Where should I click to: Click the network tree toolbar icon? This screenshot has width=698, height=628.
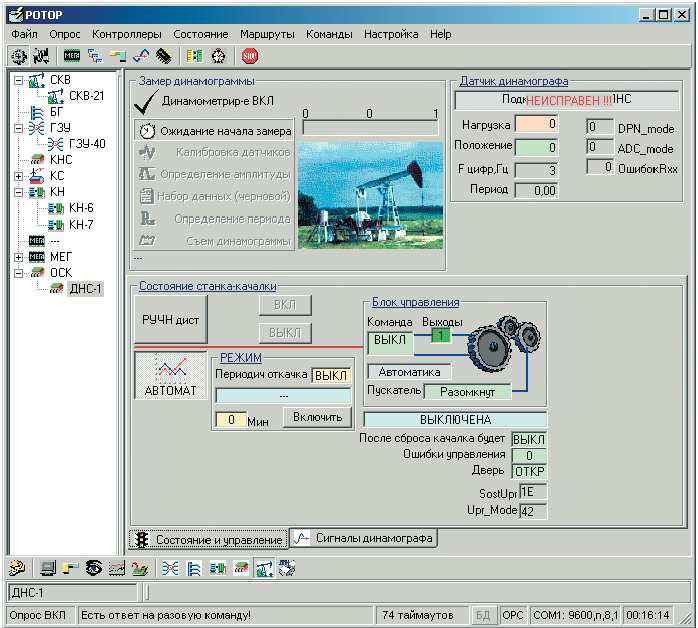point(95,56)
